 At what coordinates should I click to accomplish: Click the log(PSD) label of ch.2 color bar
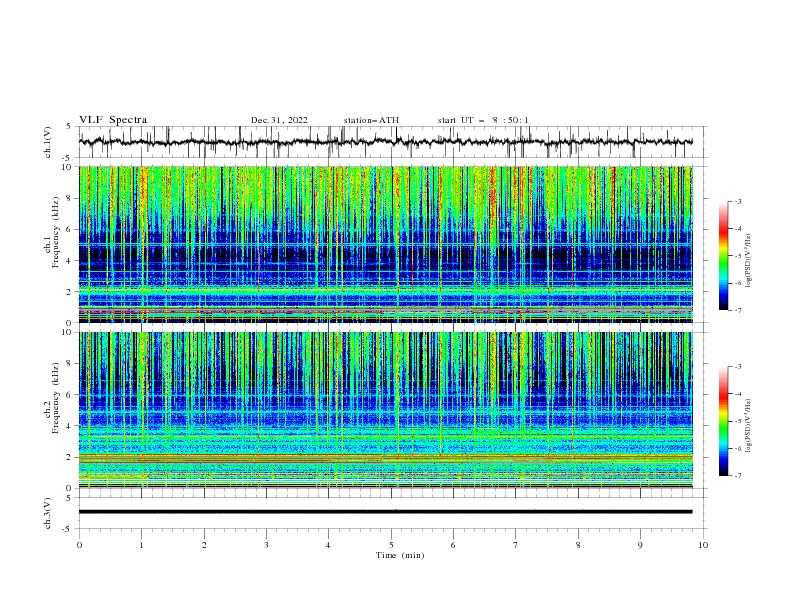coord(749,426)
